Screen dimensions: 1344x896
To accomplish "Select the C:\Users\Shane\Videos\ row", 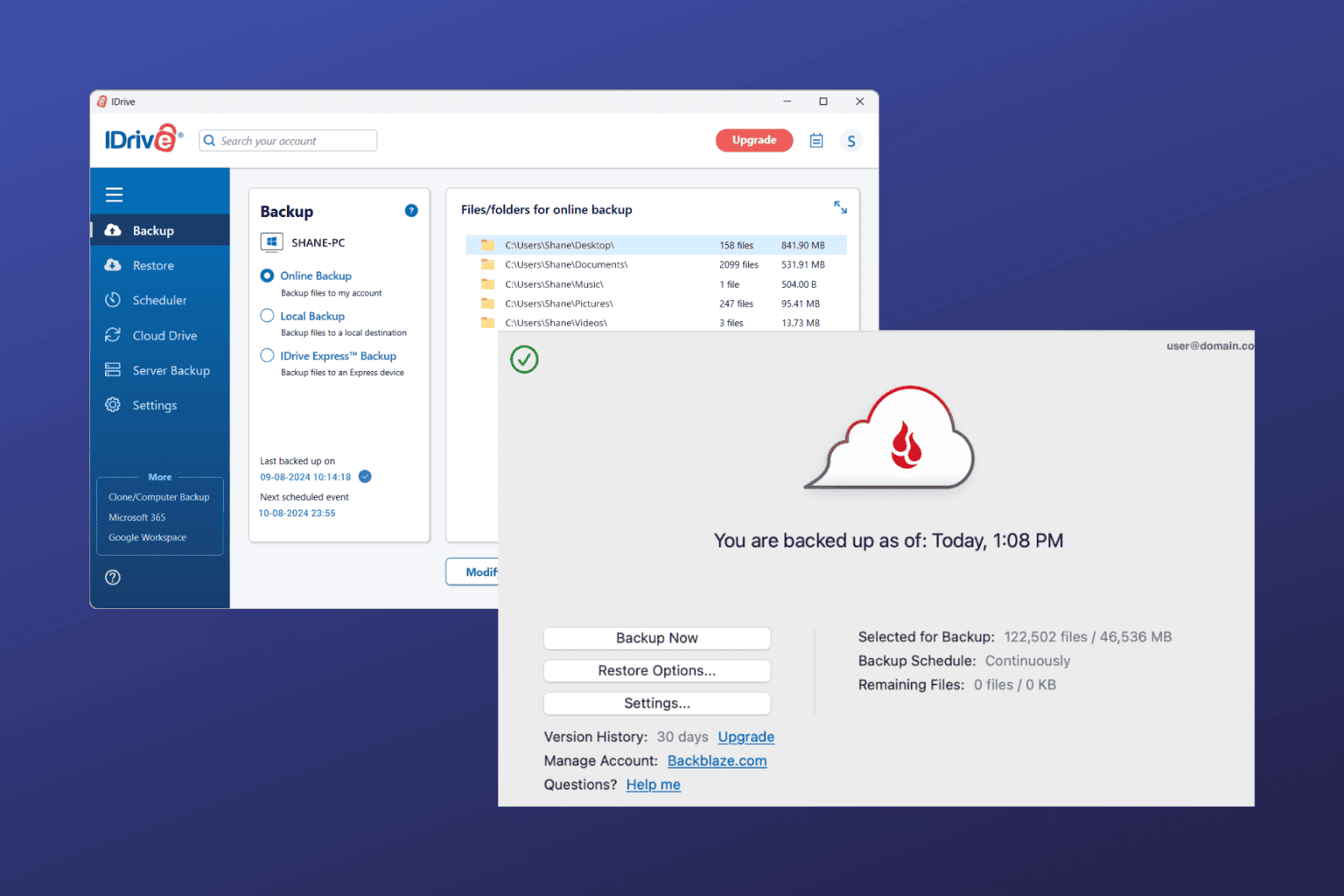I will [x=656, y=323].
